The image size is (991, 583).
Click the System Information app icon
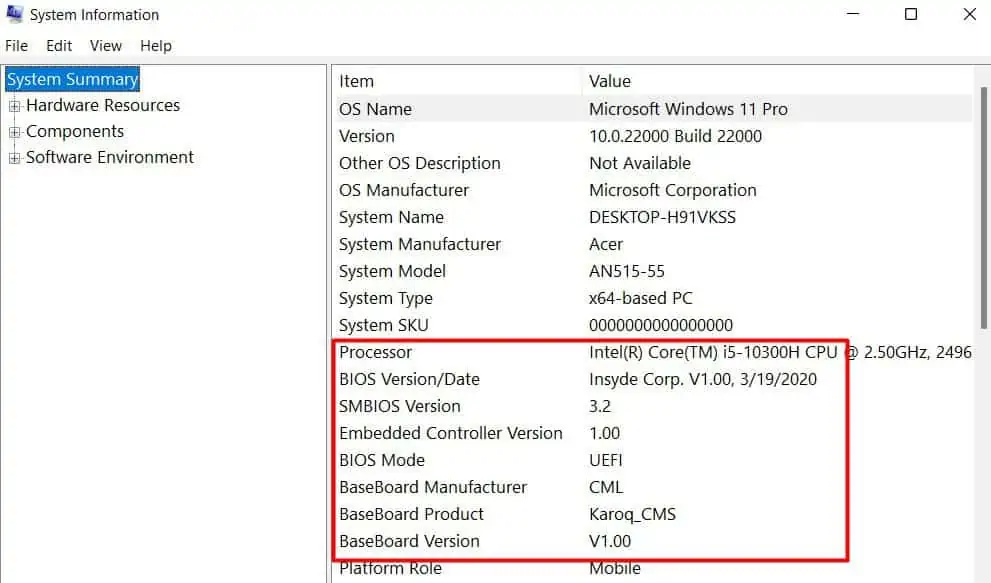15,13
